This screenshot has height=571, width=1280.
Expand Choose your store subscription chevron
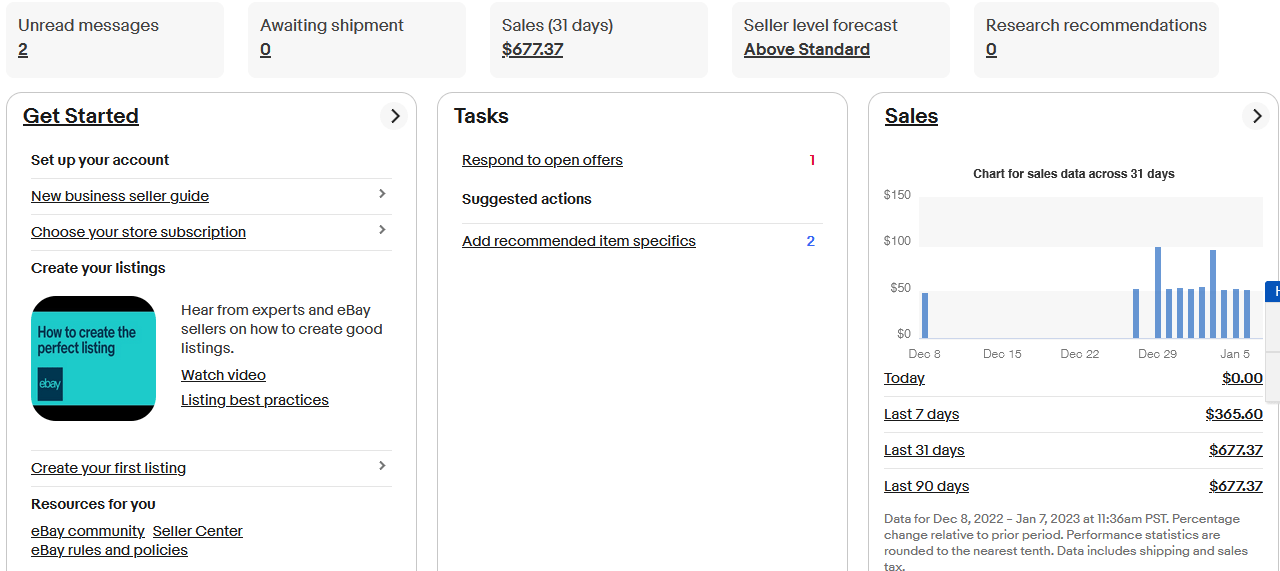pyautogui.click(x=382, y=230)
